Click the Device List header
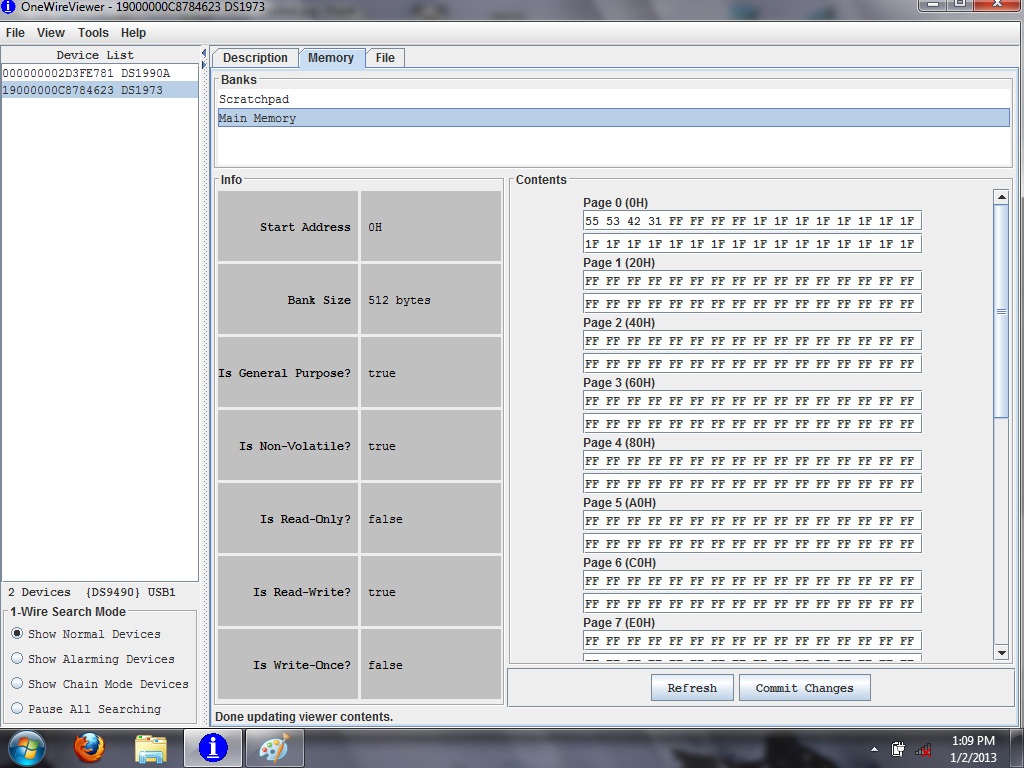1024x768 pixels. 95,55
